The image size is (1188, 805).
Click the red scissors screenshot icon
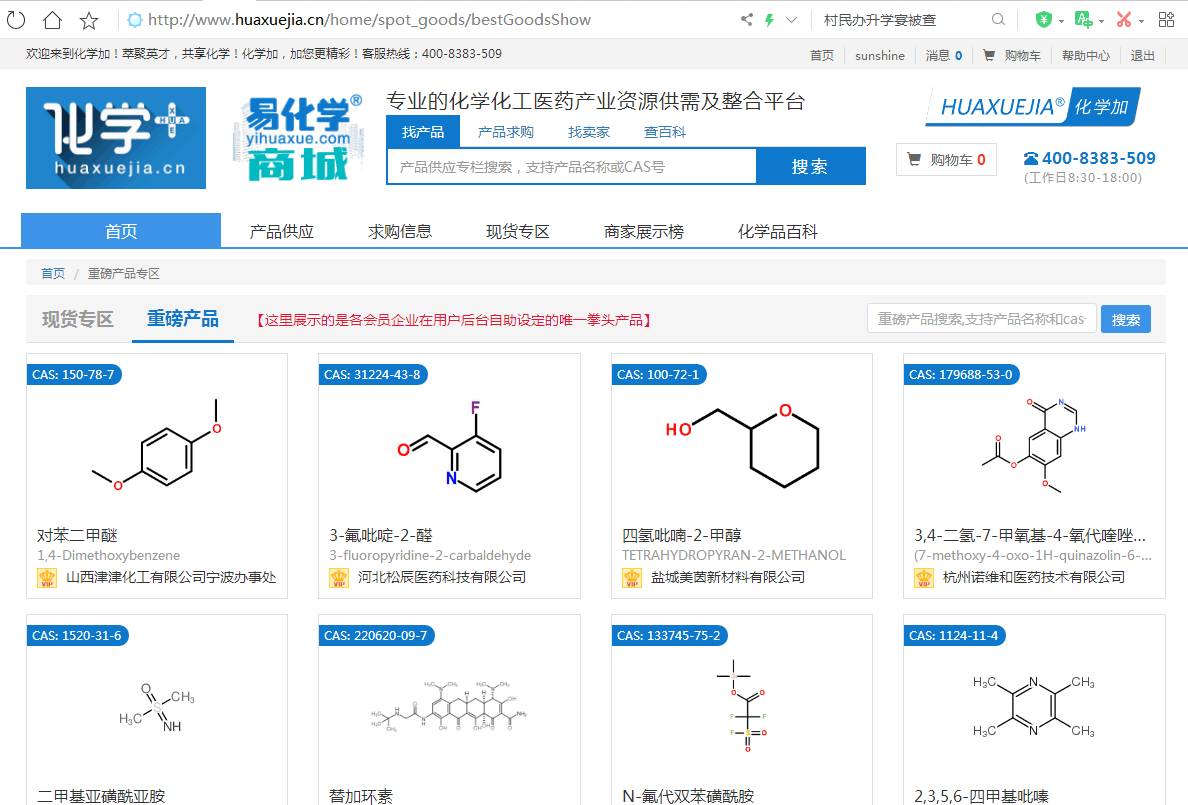pyautogui.click(x=1123, y=20)
